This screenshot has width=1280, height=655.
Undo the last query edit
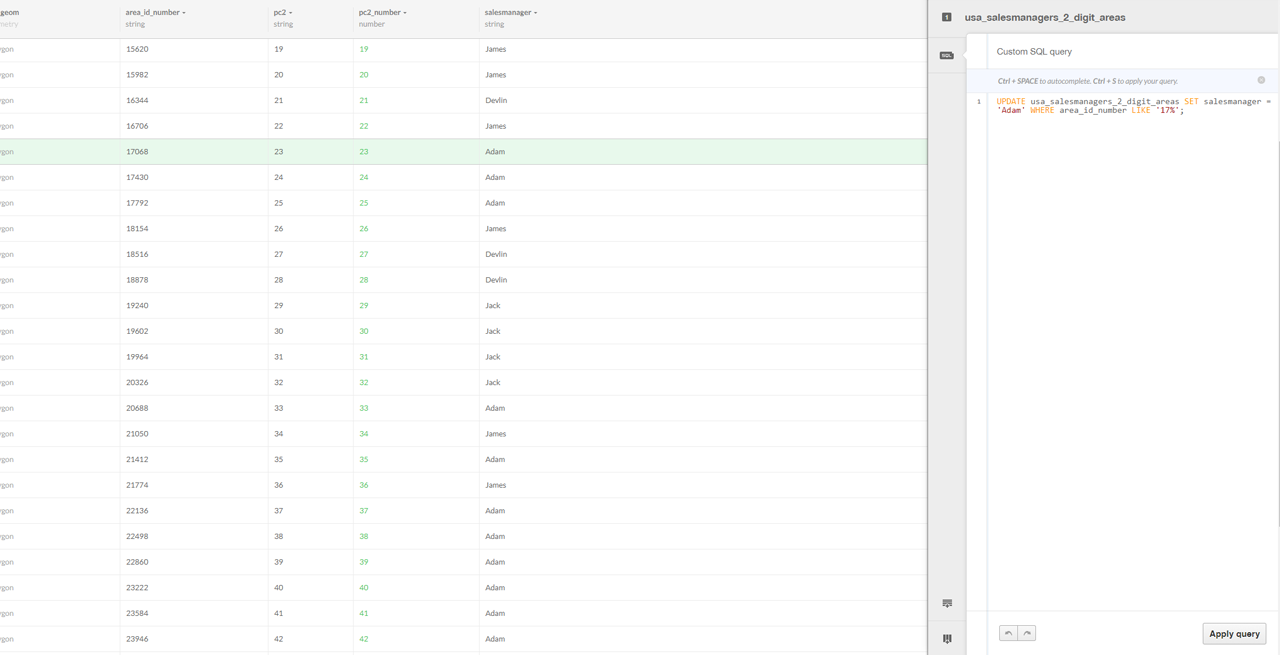point(1008,633)
